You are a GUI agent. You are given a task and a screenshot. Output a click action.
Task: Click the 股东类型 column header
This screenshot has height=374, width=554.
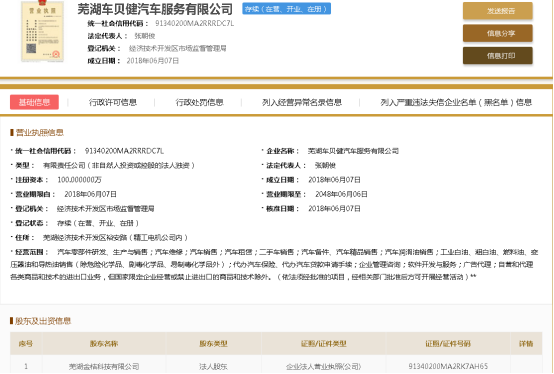pyautogui.click(x=213, y=343)
